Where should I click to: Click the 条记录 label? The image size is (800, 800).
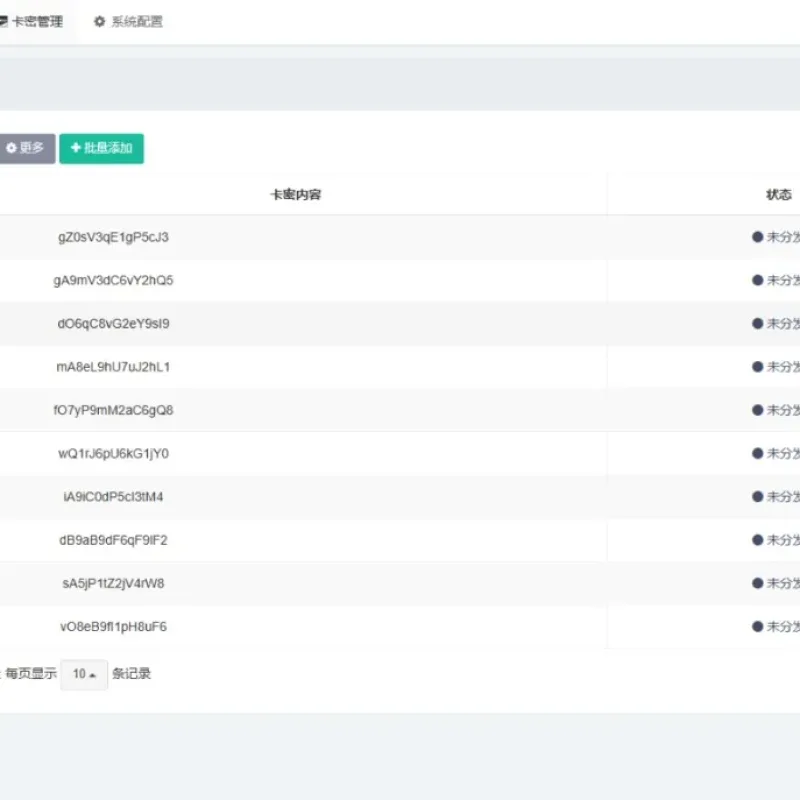click(132, 673)
